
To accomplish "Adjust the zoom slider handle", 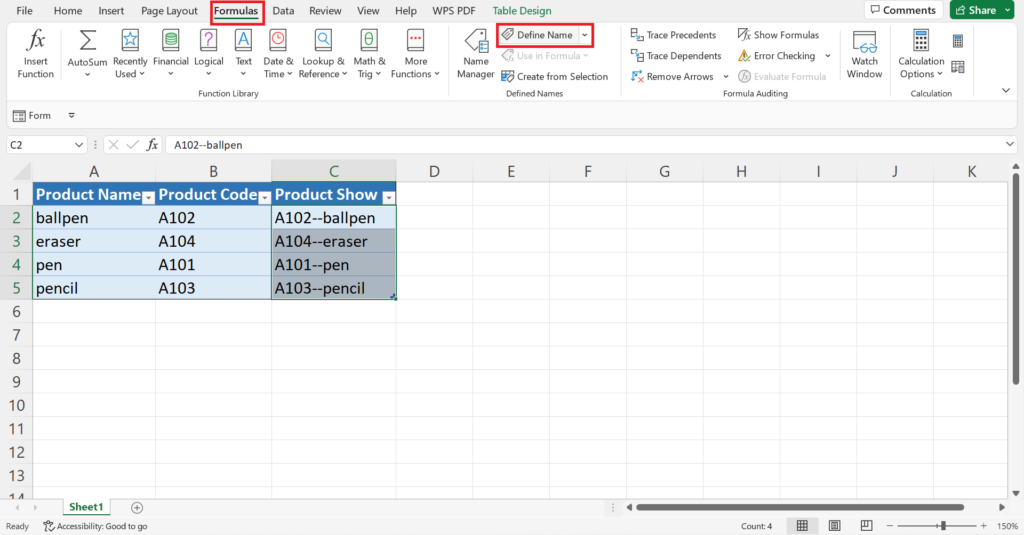I will coord(943,526).
